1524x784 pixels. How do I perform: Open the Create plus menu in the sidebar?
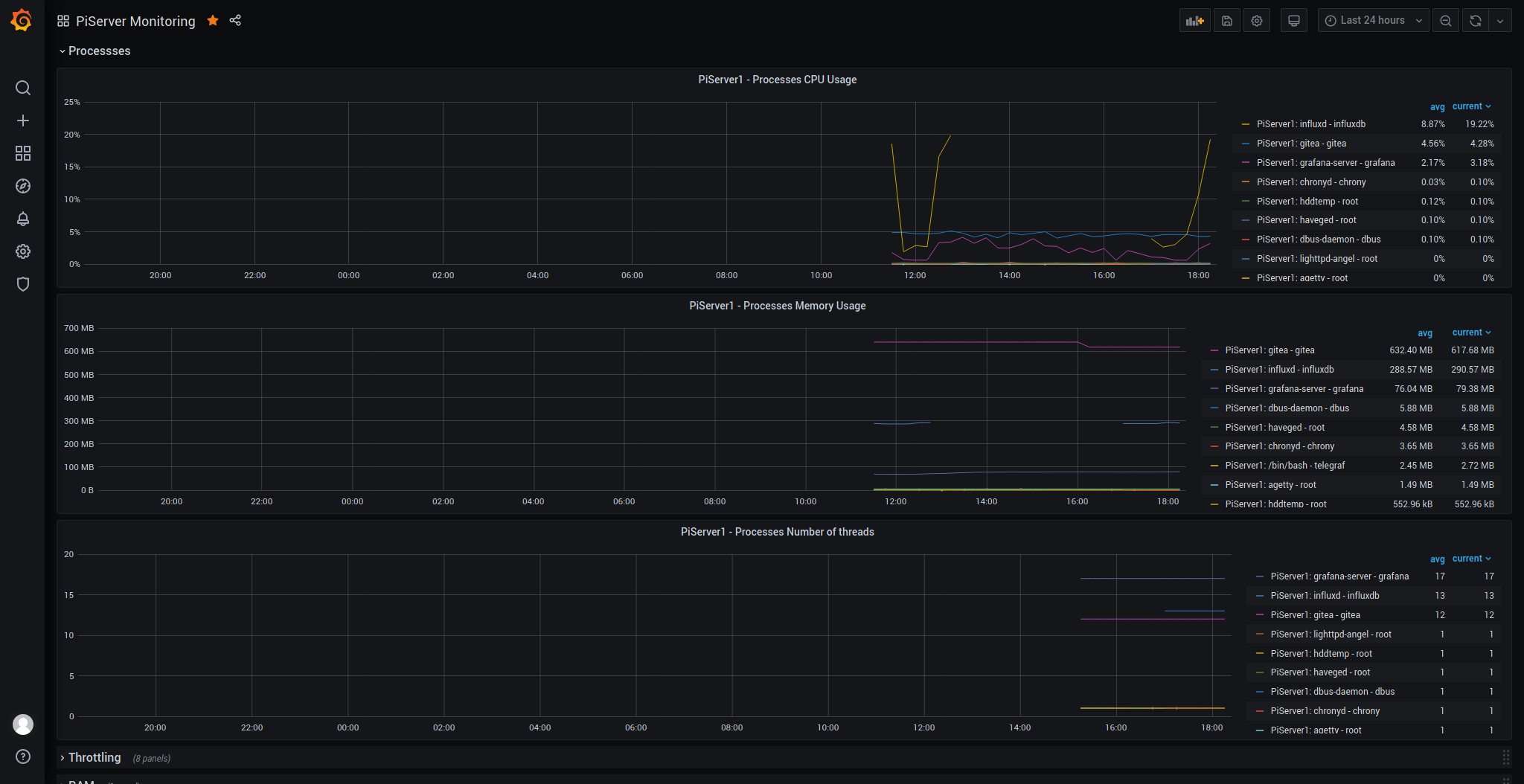tap(23, 121)
